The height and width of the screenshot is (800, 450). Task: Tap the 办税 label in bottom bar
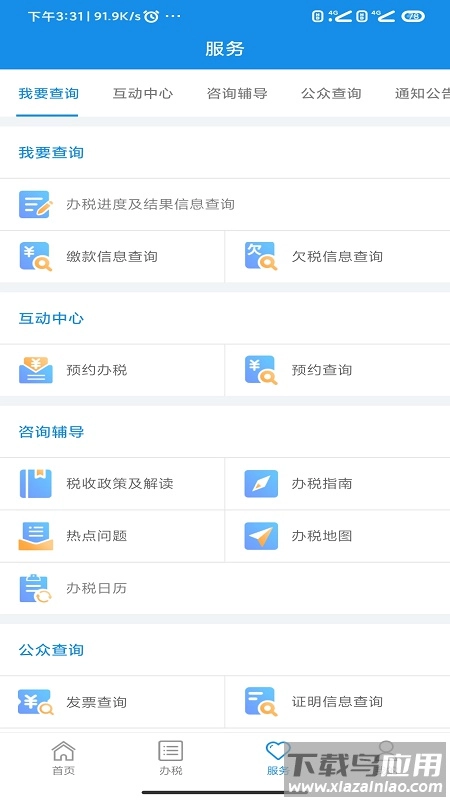click(x=170, y=770)
